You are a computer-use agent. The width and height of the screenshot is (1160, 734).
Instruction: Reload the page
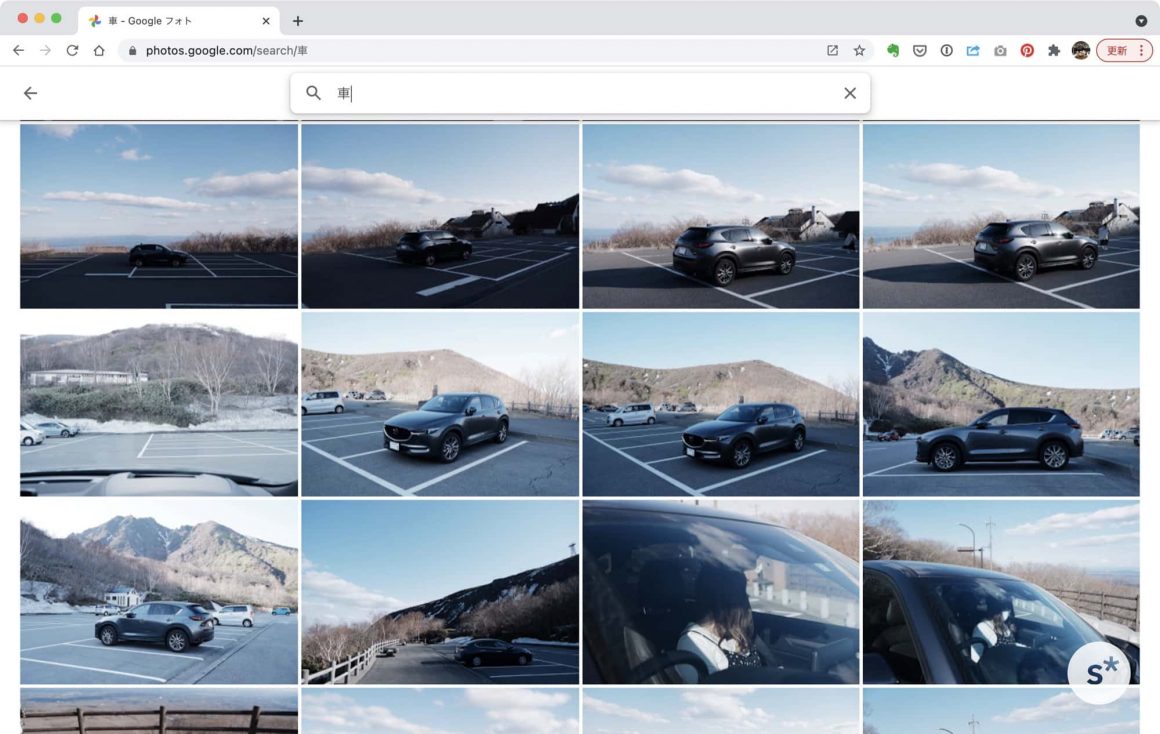coord(72,50)
